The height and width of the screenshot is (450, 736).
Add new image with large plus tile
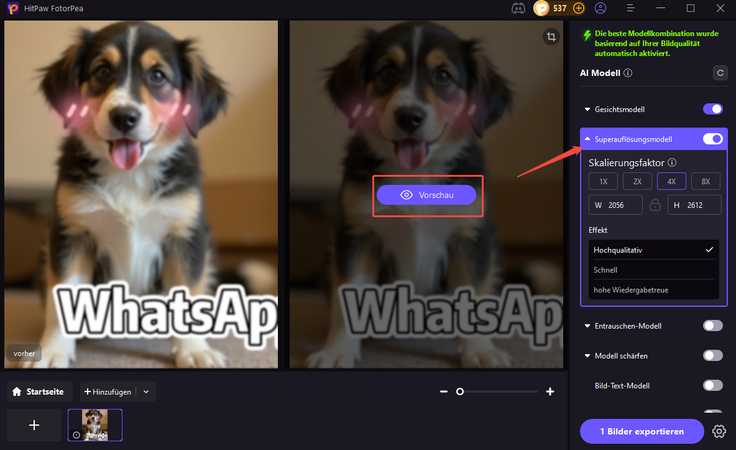(34, 425)
